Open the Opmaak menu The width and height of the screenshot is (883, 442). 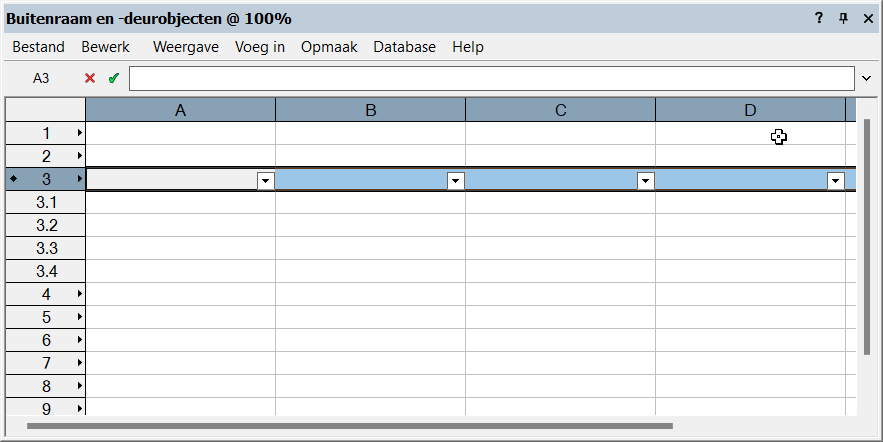tap(329, 47)
